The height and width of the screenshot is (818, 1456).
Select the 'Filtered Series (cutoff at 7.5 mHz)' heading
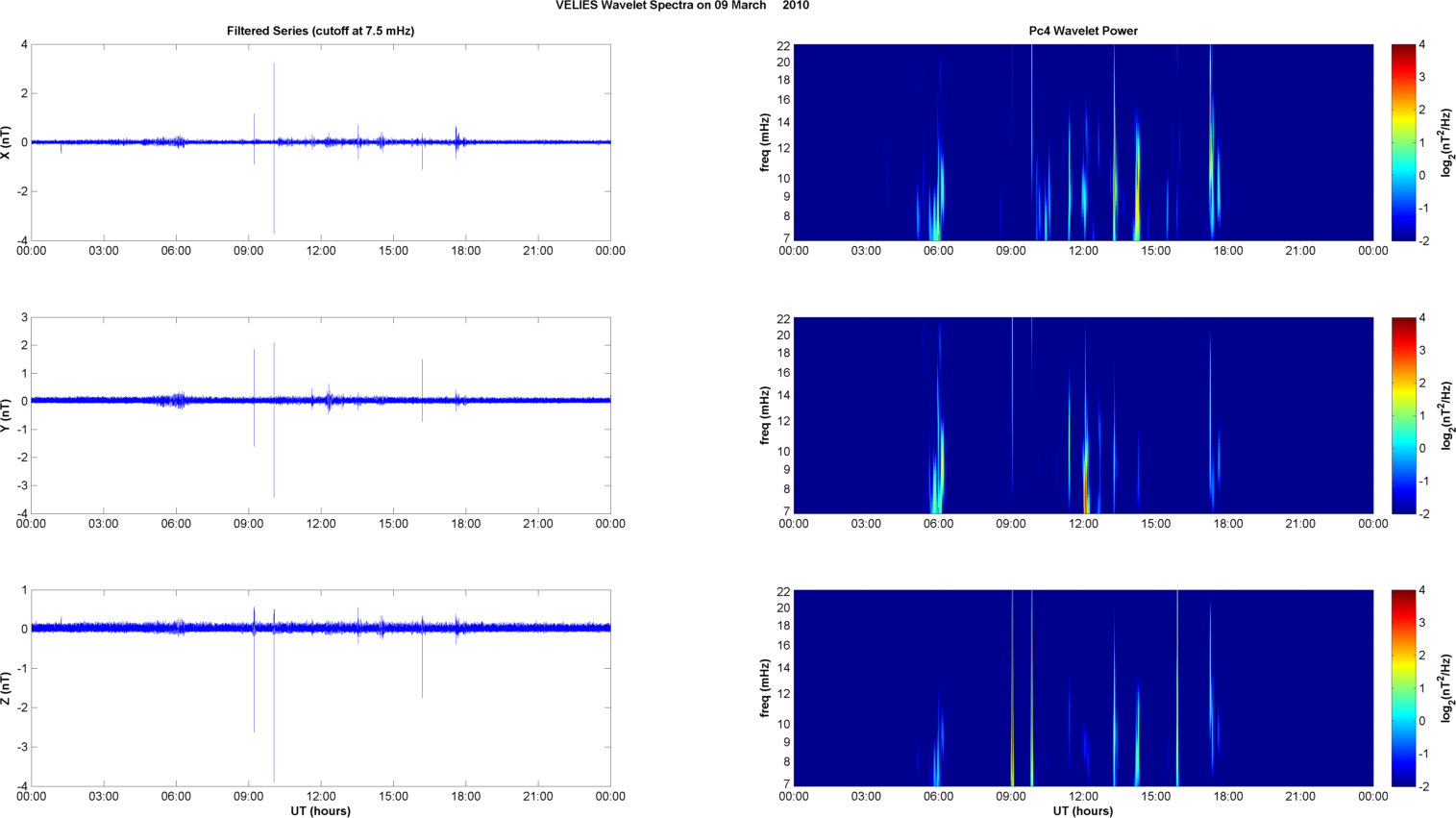pos(321,31)
